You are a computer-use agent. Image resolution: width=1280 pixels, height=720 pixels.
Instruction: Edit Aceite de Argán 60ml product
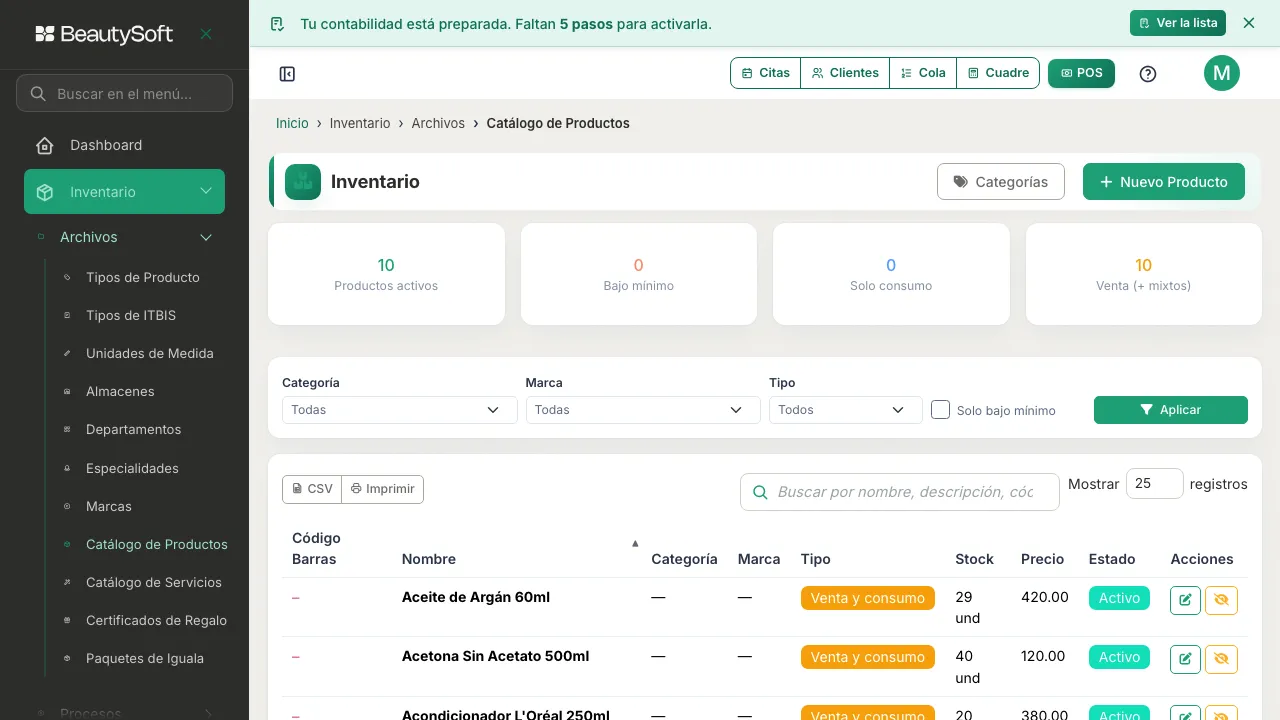coord(1185,600)
